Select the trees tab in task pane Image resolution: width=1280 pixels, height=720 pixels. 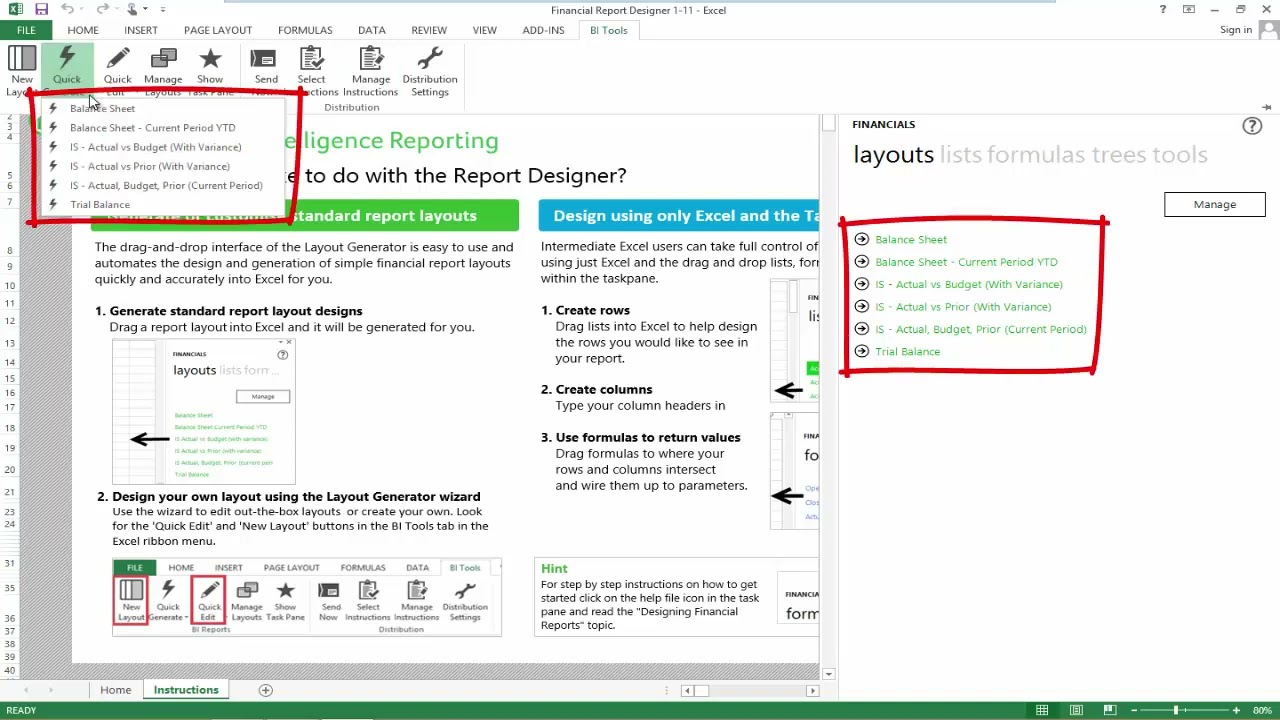pyautogui.click(x=1119, y=155)
